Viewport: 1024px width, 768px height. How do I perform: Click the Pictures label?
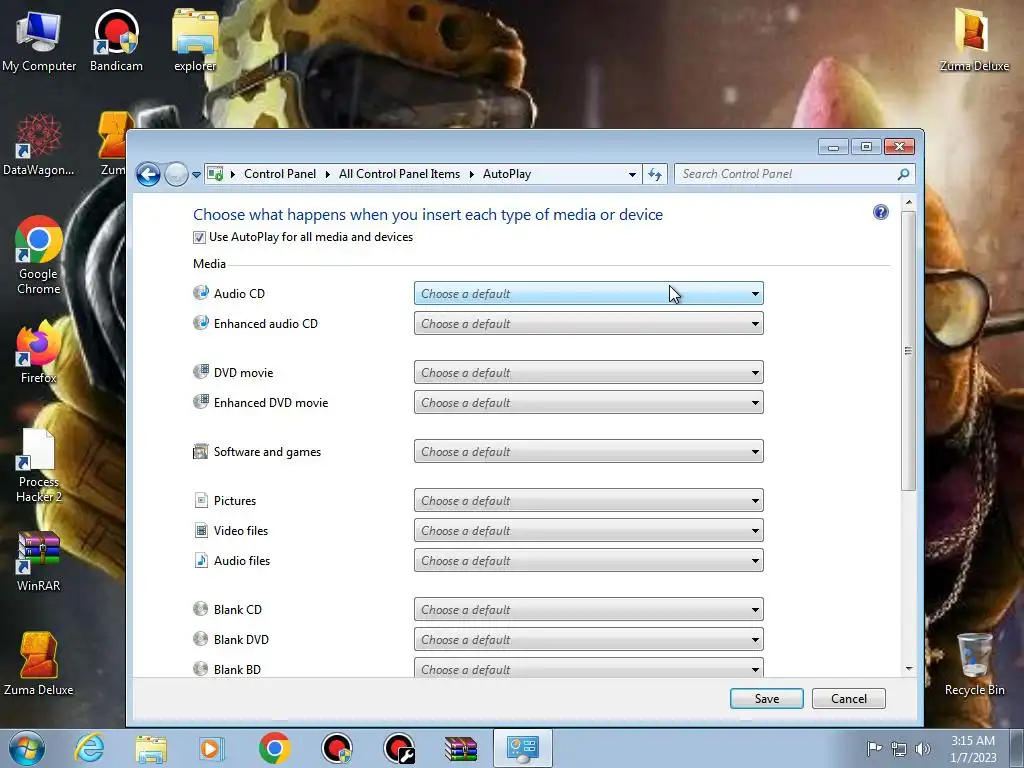(234, 501)
